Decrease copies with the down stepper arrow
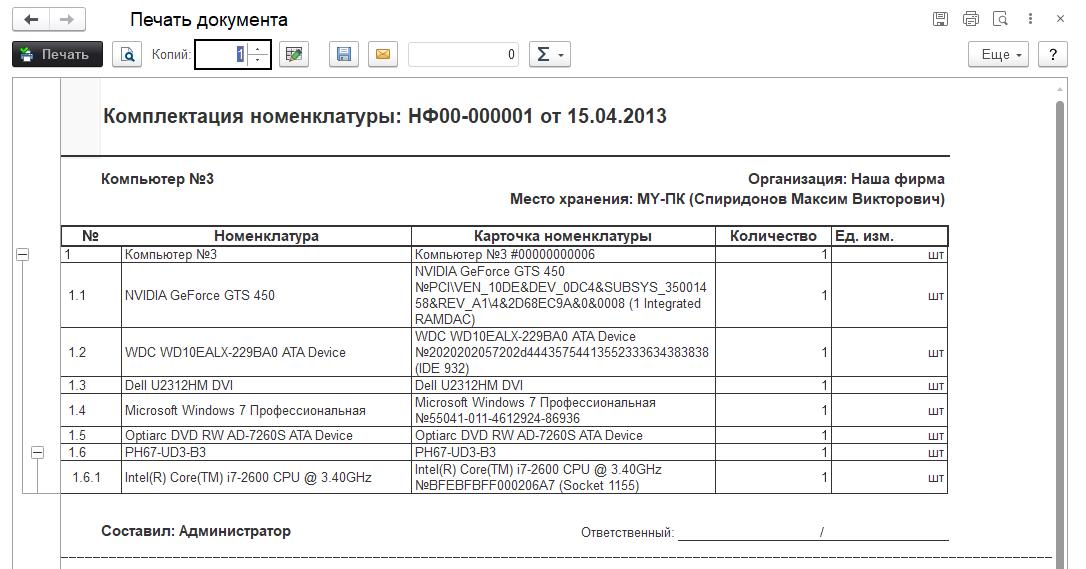Viewport: 1086px width, 569px height. 258,61
